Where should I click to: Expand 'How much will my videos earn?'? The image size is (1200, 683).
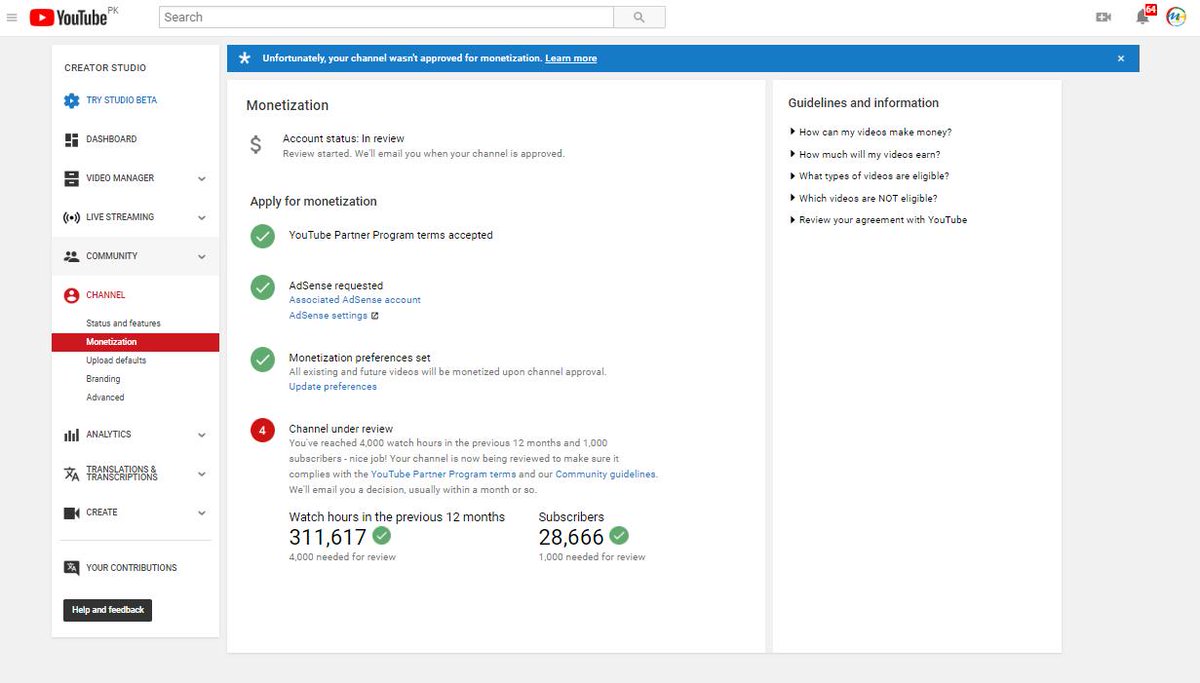[x=865, y=154]
